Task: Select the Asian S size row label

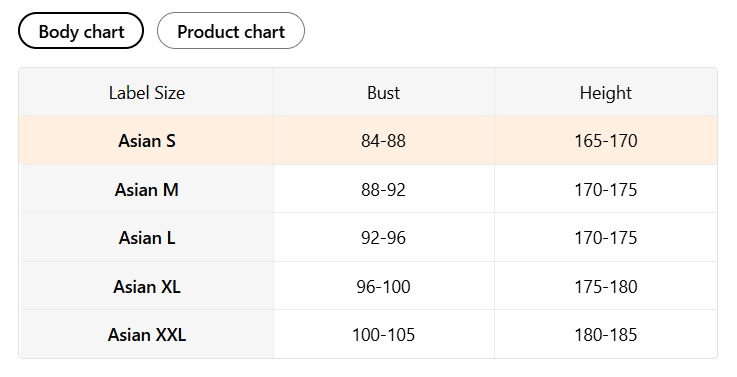Action: tap(147, 141)
